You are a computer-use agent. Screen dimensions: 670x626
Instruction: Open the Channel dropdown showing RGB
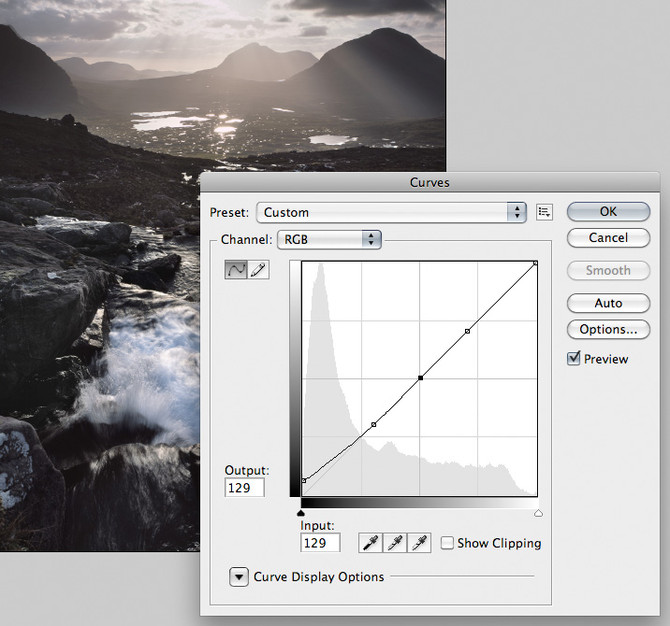coord(329,239)
